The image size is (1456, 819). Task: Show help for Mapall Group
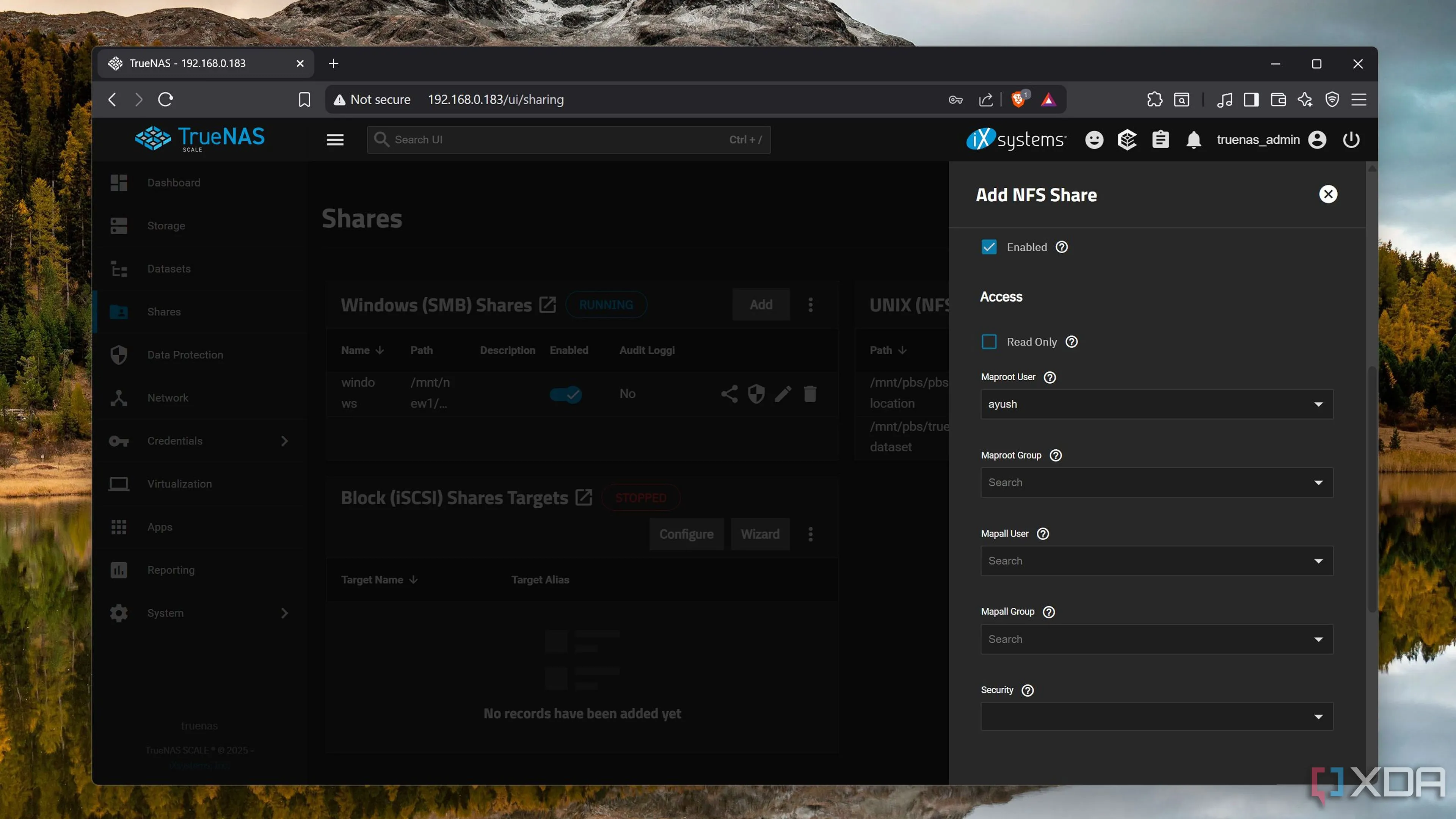click(x=1048, y=612)
